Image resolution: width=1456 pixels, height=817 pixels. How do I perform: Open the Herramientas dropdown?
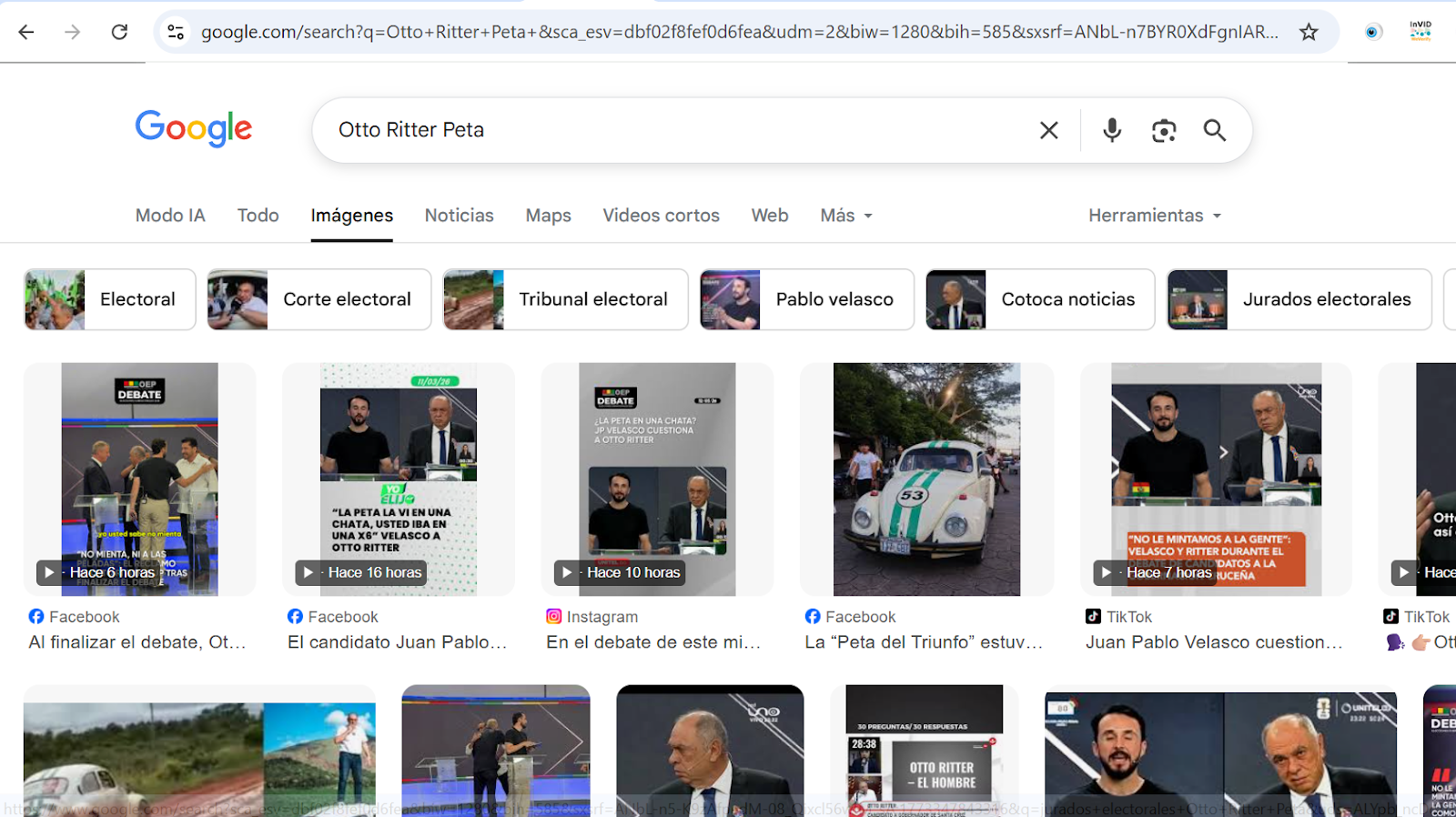(x=1154, y=216)
